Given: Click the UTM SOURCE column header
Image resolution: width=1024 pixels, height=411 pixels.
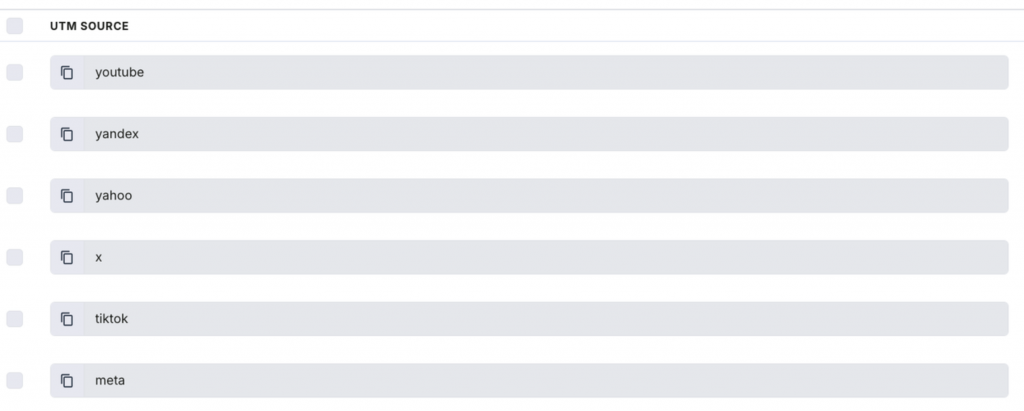Looking at the screenshot, I should tap(89, 26).
